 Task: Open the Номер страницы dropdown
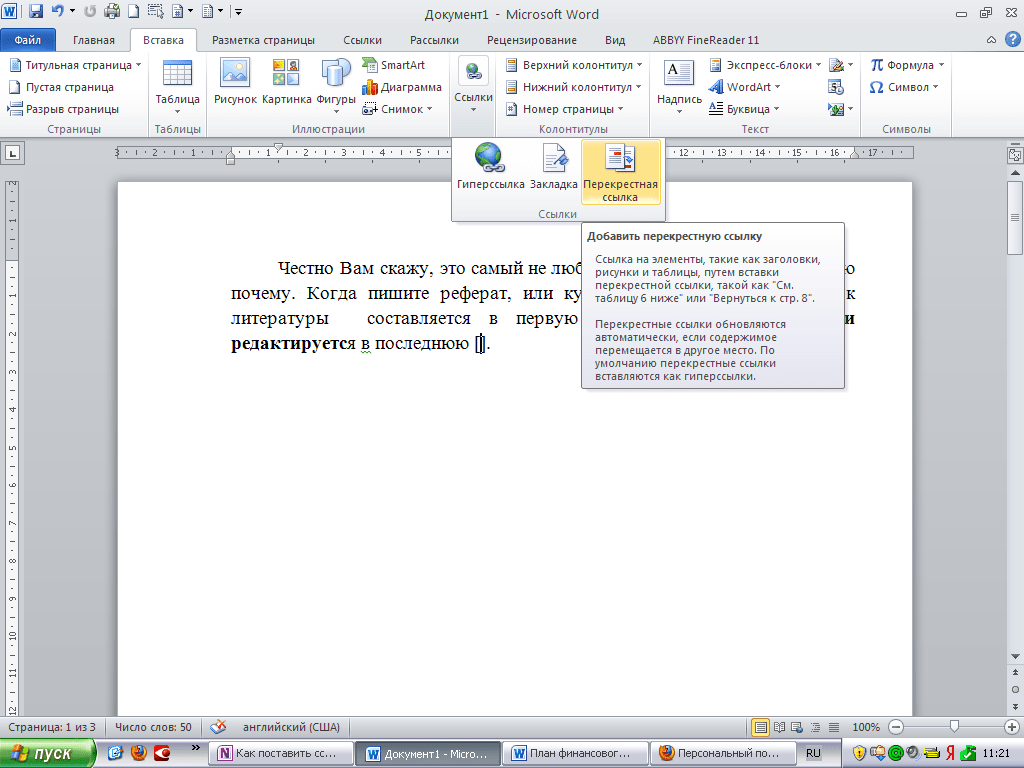pos(564,109)
